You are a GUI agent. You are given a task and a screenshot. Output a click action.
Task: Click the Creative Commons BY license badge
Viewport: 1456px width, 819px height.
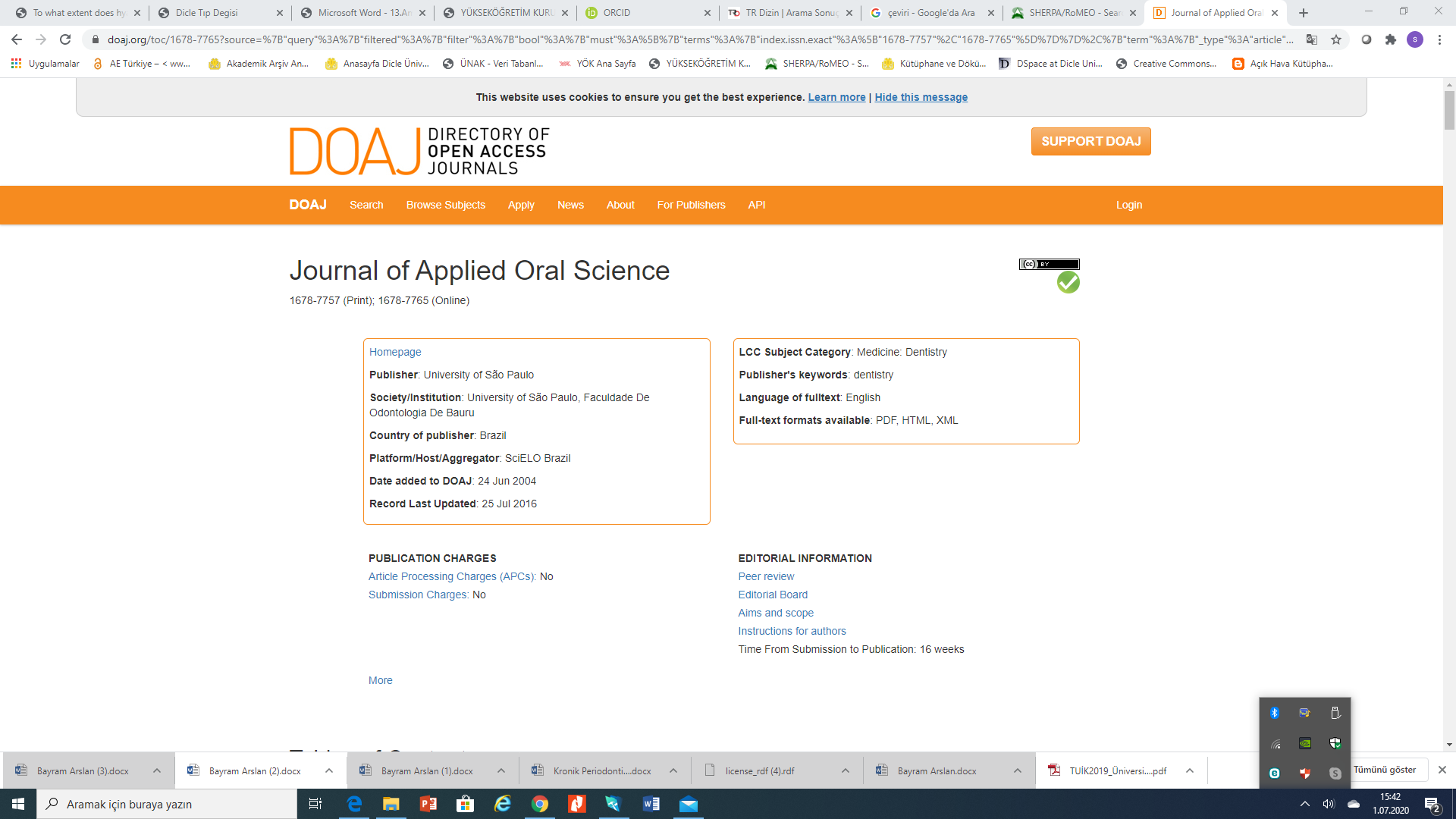point(1049,264)
